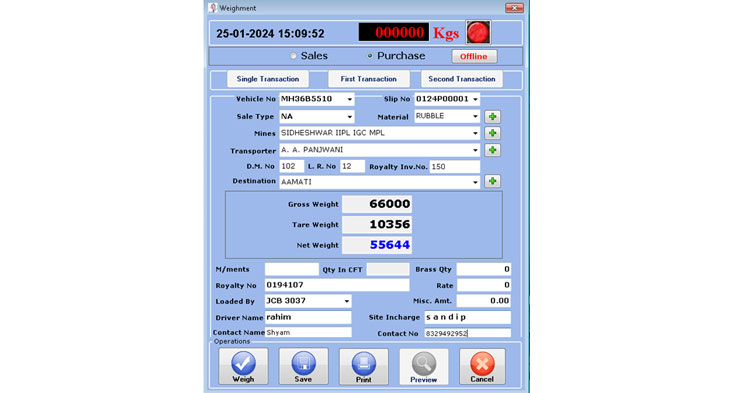Switch to Single Transaction tab
Screen dimensions: 732x393
[268, 79]
